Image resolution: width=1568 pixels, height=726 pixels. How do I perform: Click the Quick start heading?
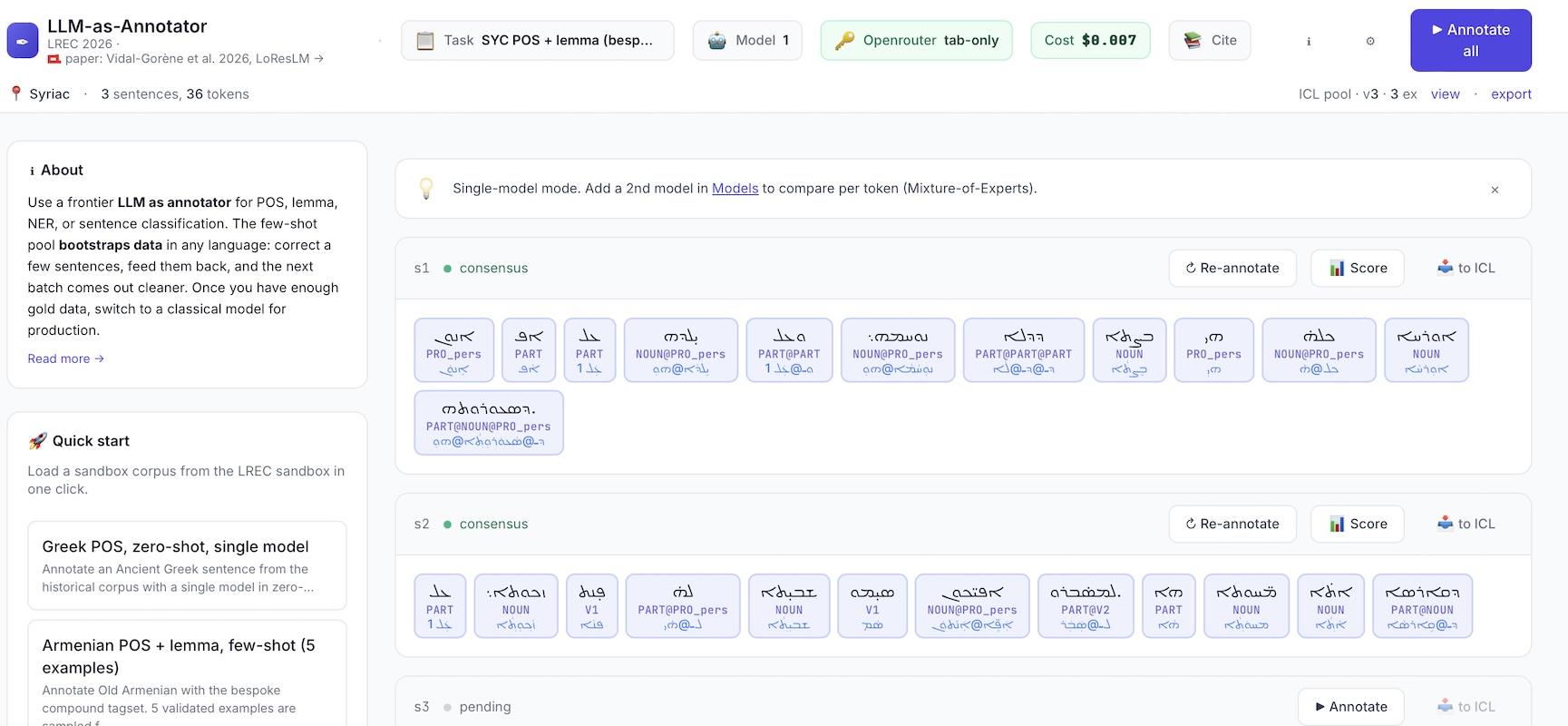click(91, 441)
